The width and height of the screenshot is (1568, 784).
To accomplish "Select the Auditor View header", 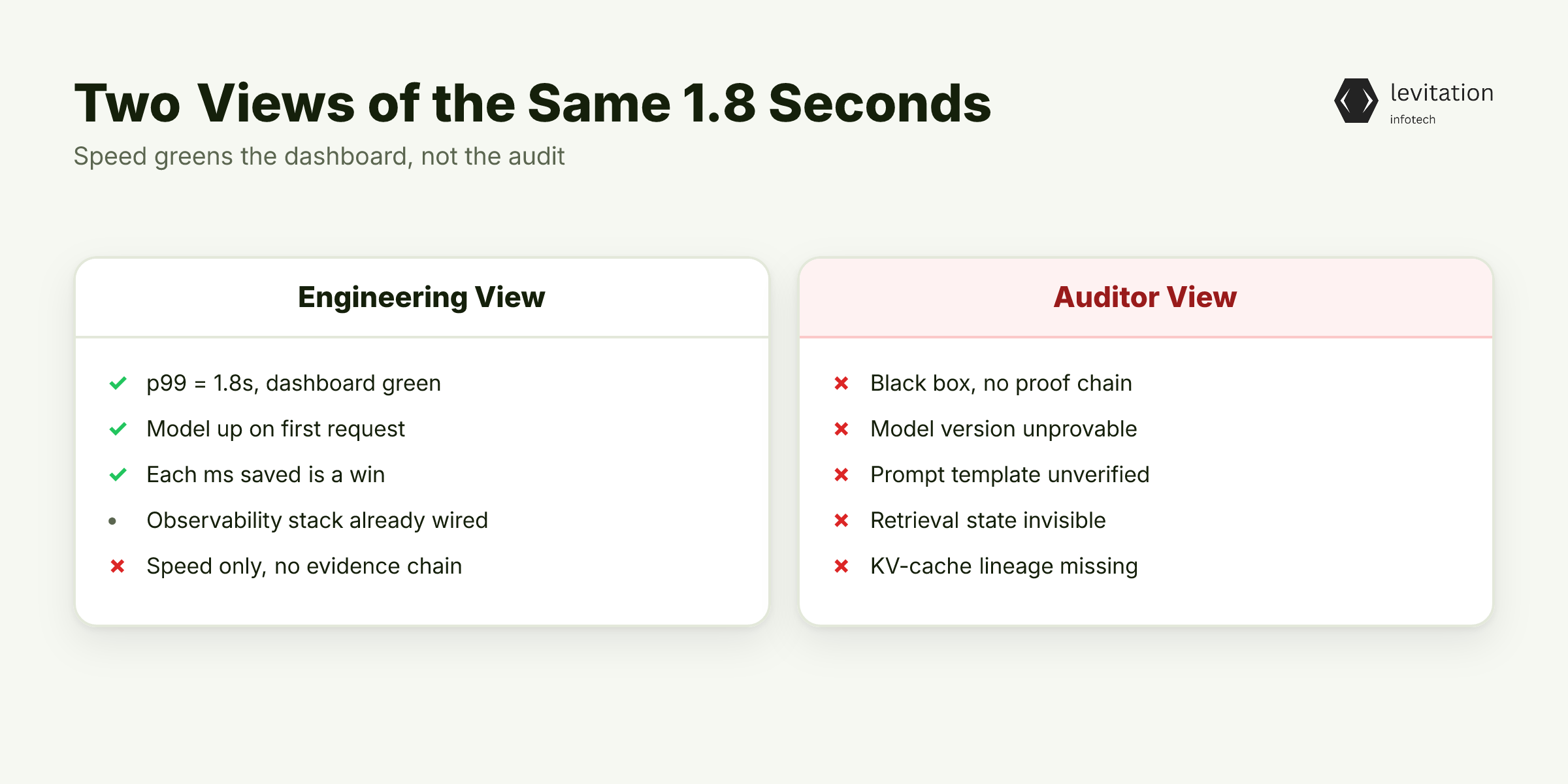I will pyautogui.click(x=1145, y=297).
